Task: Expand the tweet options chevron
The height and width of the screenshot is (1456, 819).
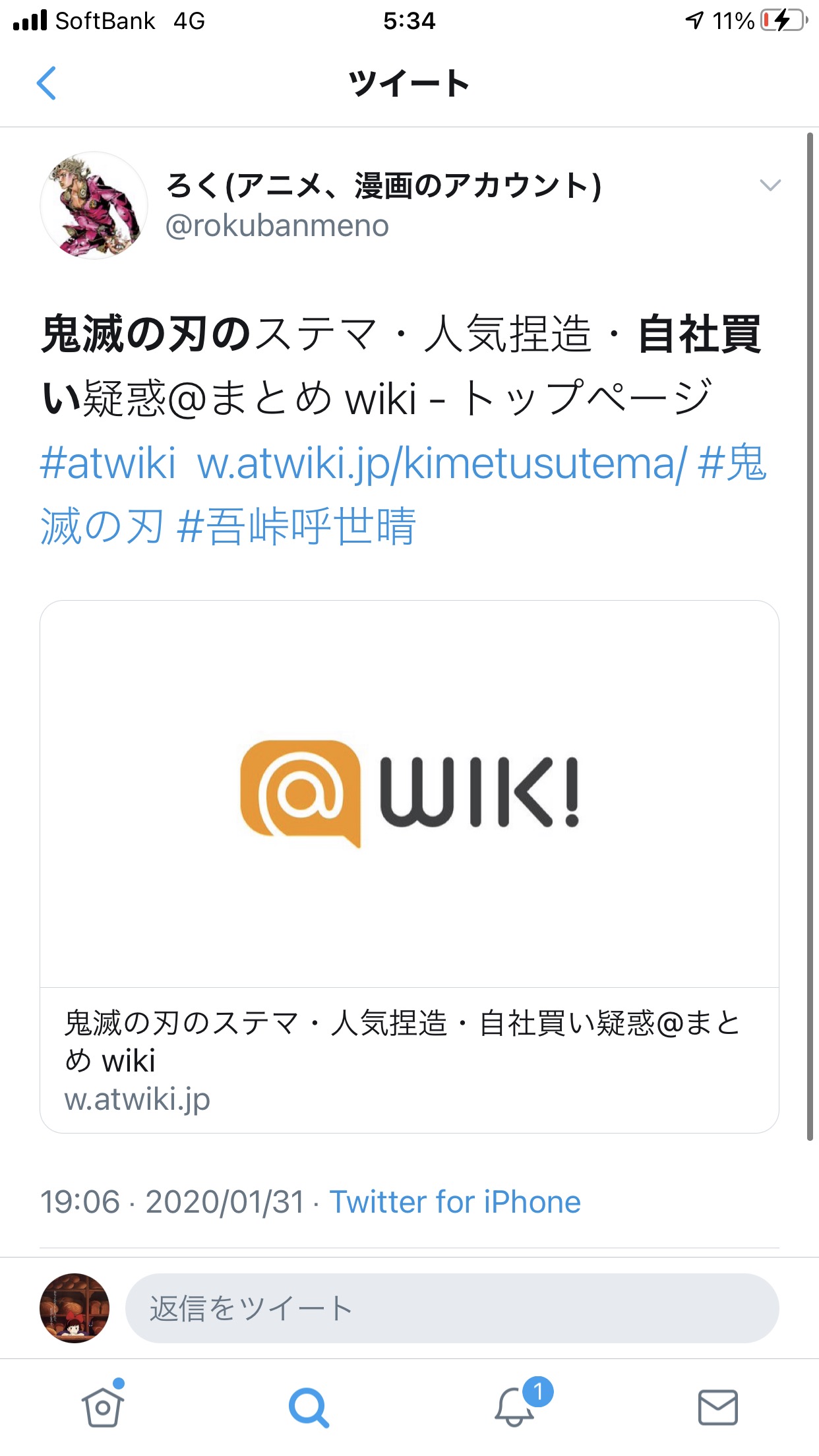Action: pyautogui.click(x=770, y=185)
